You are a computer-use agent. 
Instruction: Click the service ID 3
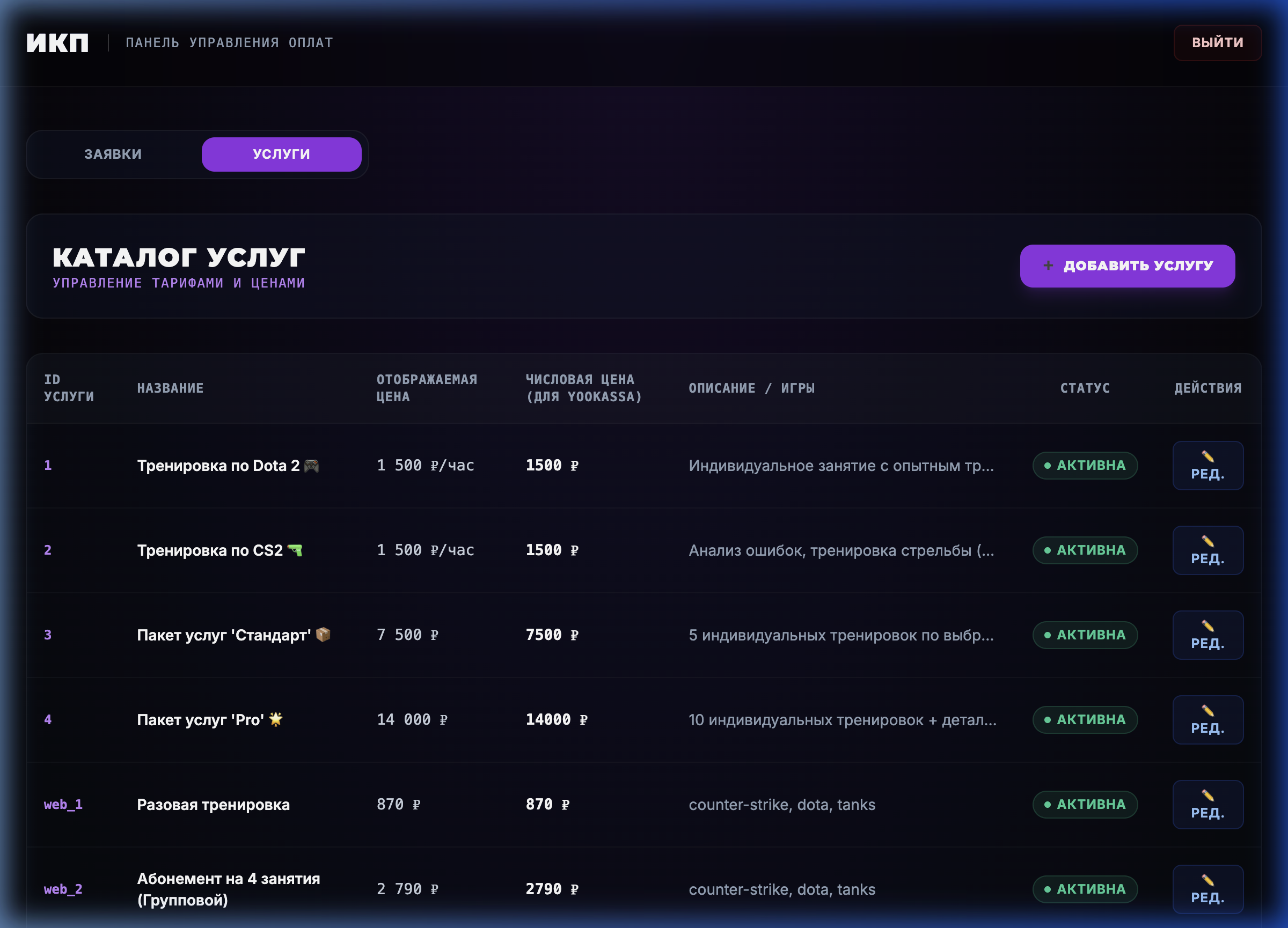pyautogui.click(x=48, y=635)
